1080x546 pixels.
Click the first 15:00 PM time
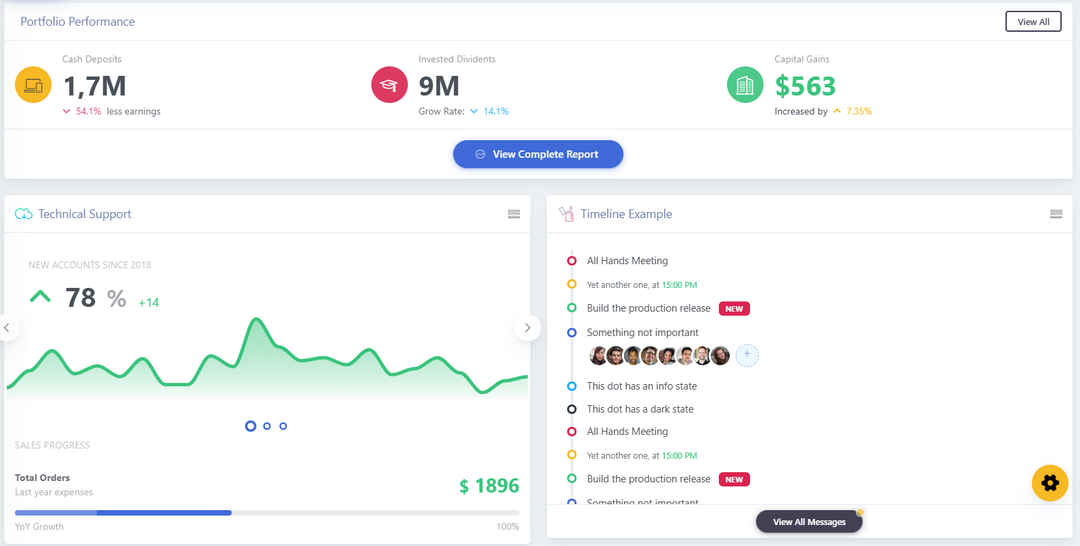point(679,284)
